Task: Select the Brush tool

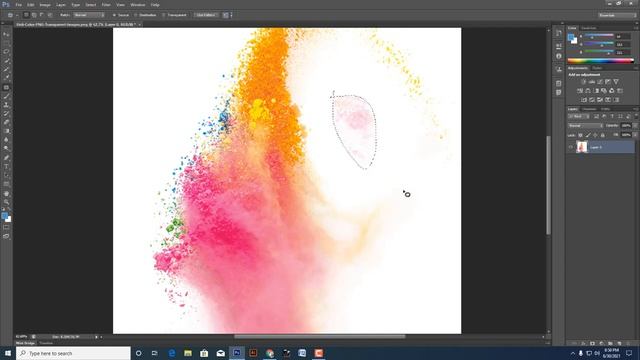Action: point(6,96)
